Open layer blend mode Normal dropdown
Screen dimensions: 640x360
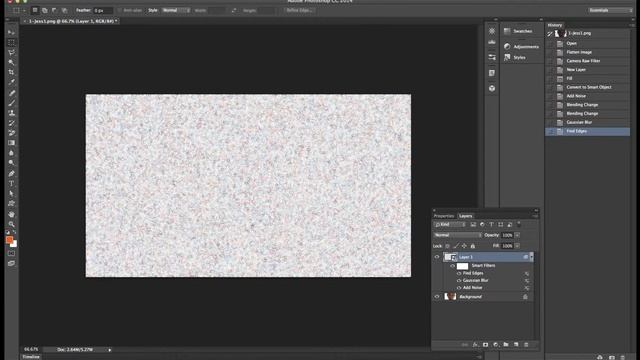click(x=457, y=235)
